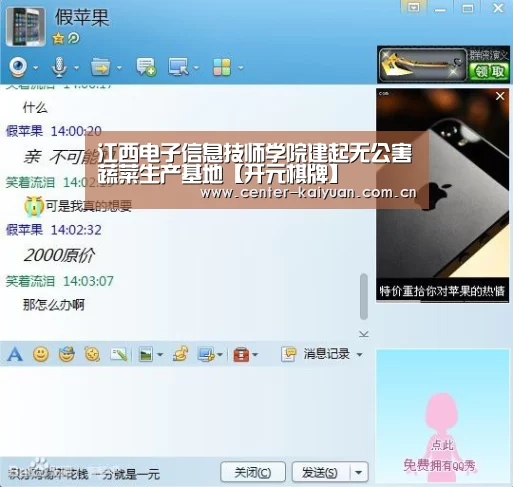Expand the 消息记录 dropdown arrow
Viewport: 513px width, 487px height.
pyautogui.click(x=359, y=355)
